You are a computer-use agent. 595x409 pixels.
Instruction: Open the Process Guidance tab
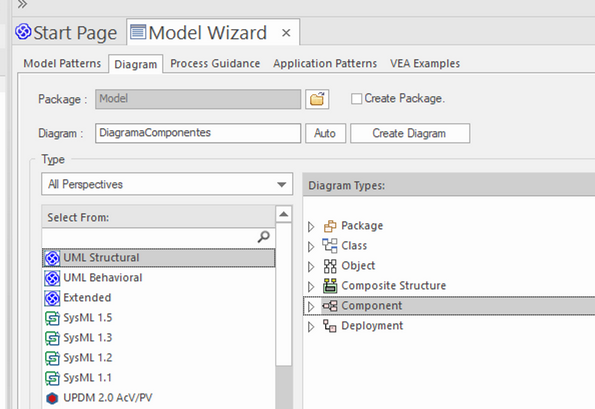[215, 63]
